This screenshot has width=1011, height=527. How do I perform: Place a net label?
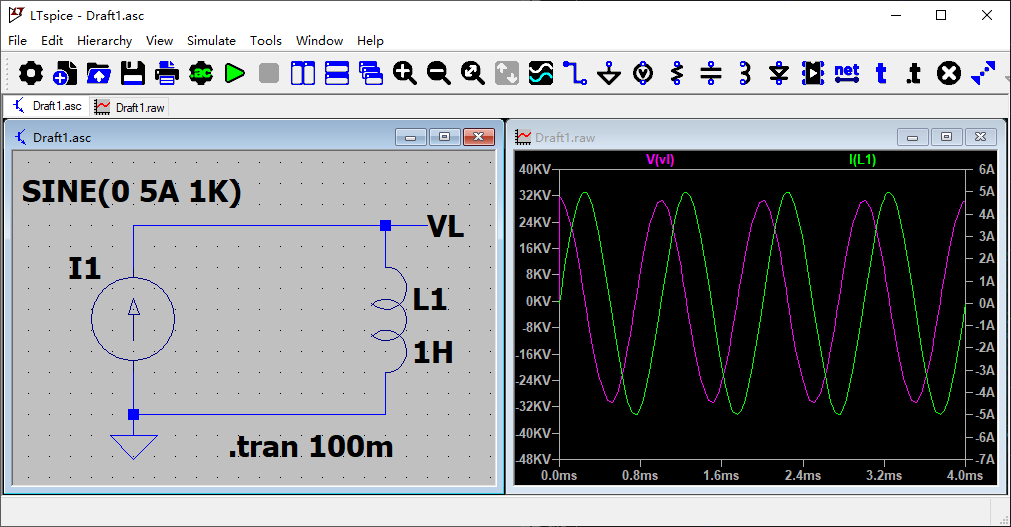(x=847, y=73)
